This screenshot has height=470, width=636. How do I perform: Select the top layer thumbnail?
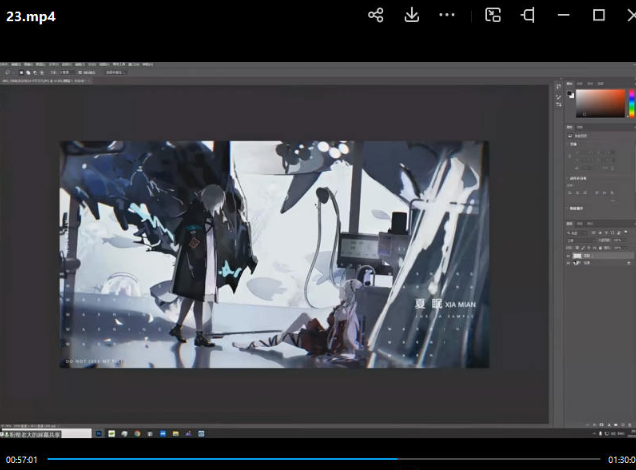(577, 256)
